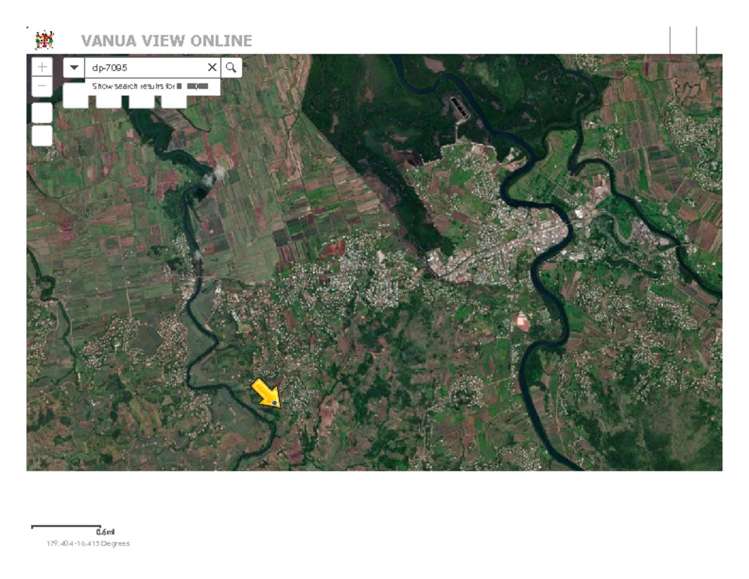Click the VANUA VIEW ONLINE title
The image size is (749, 579).
(167, 41)
